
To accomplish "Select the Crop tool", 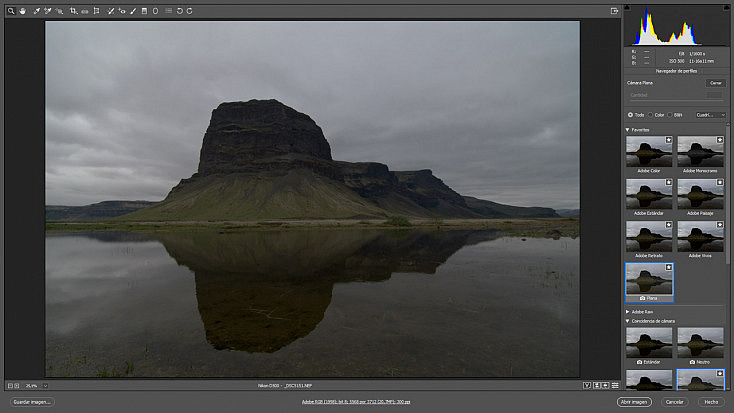I will coord(73,11).
